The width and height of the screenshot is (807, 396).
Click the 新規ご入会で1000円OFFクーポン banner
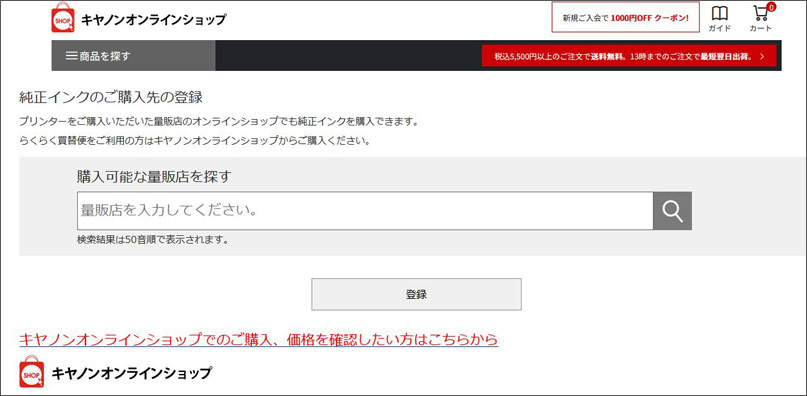(x=625, y=17)
